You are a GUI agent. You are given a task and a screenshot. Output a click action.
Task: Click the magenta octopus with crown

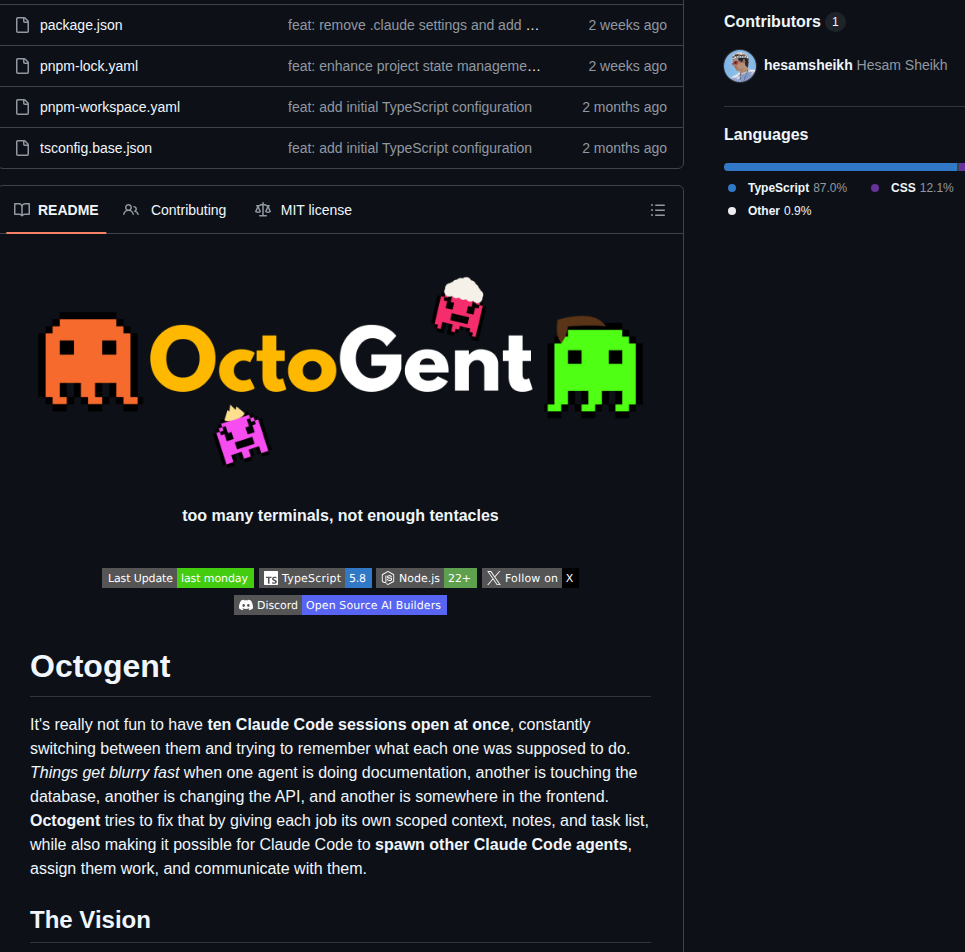[241, 434]
